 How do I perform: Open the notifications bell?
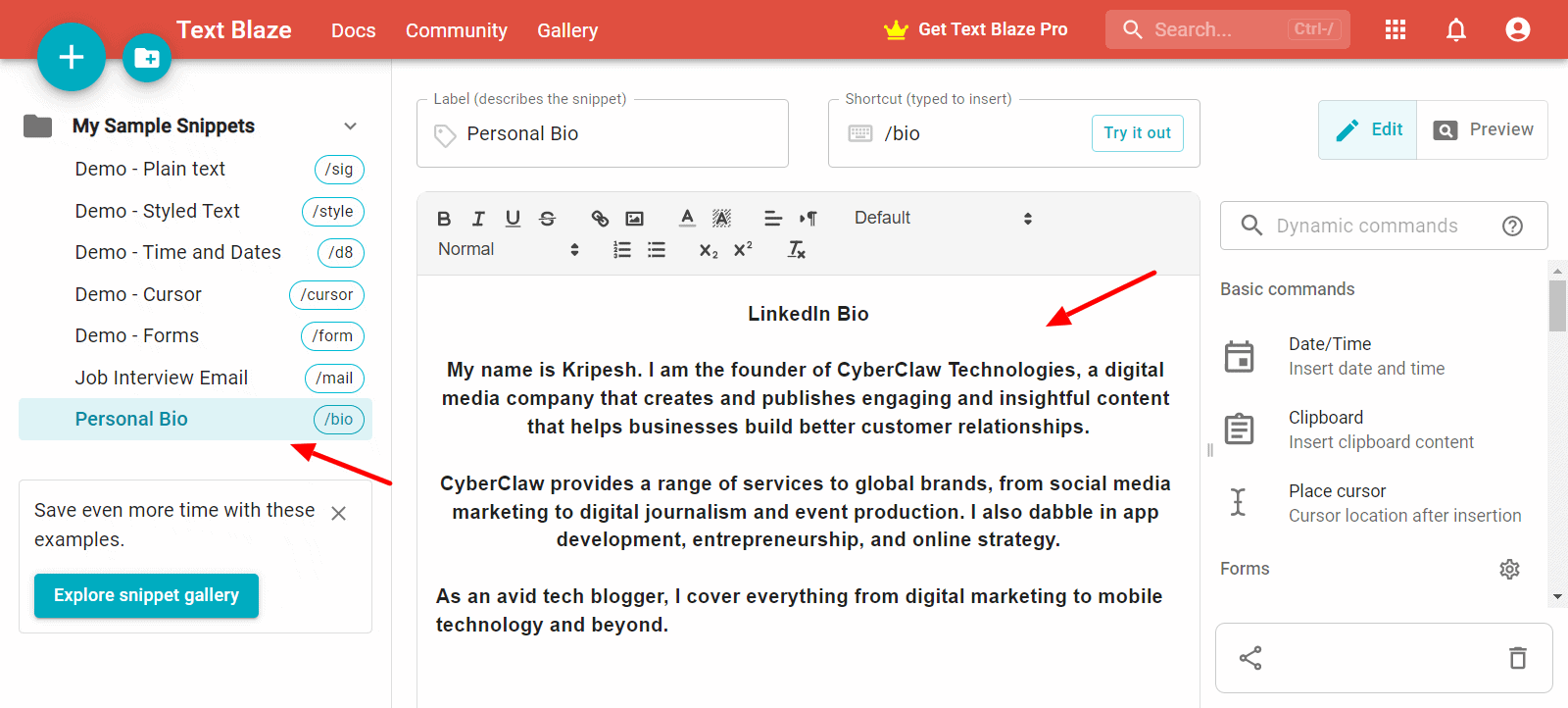point(1456,29)
